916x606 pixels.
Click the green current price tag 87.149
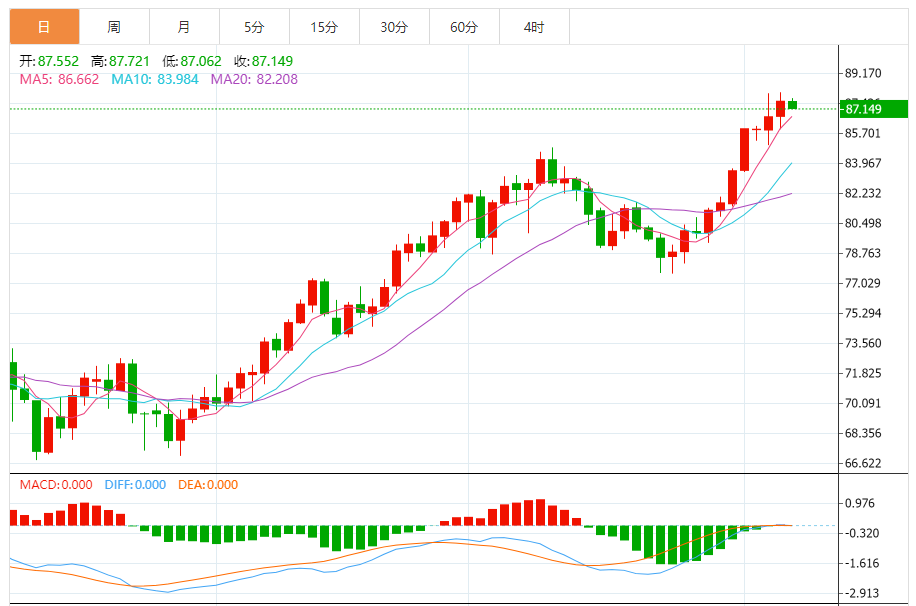coord(873,109)
